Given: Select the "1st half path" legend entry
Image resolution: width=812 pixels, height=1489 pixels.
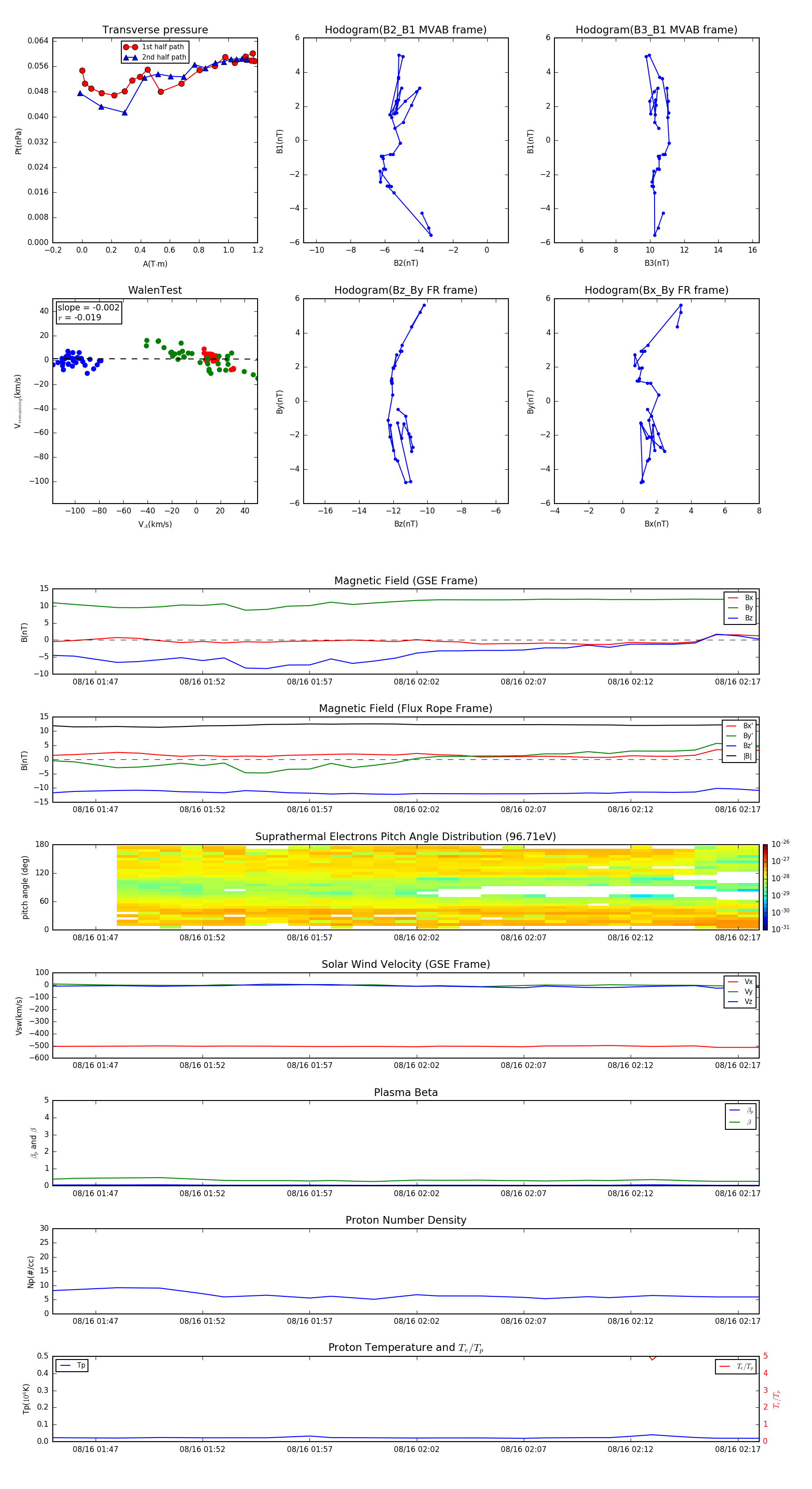Looking at the screenshot, I should [155, 47].
